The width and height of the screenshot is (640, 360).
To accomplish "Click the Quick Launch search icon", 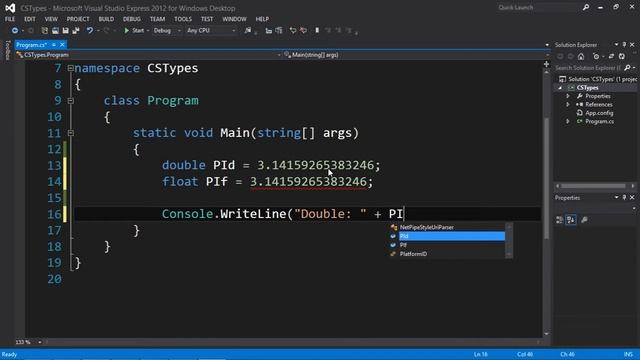I will tap(586, 7).
